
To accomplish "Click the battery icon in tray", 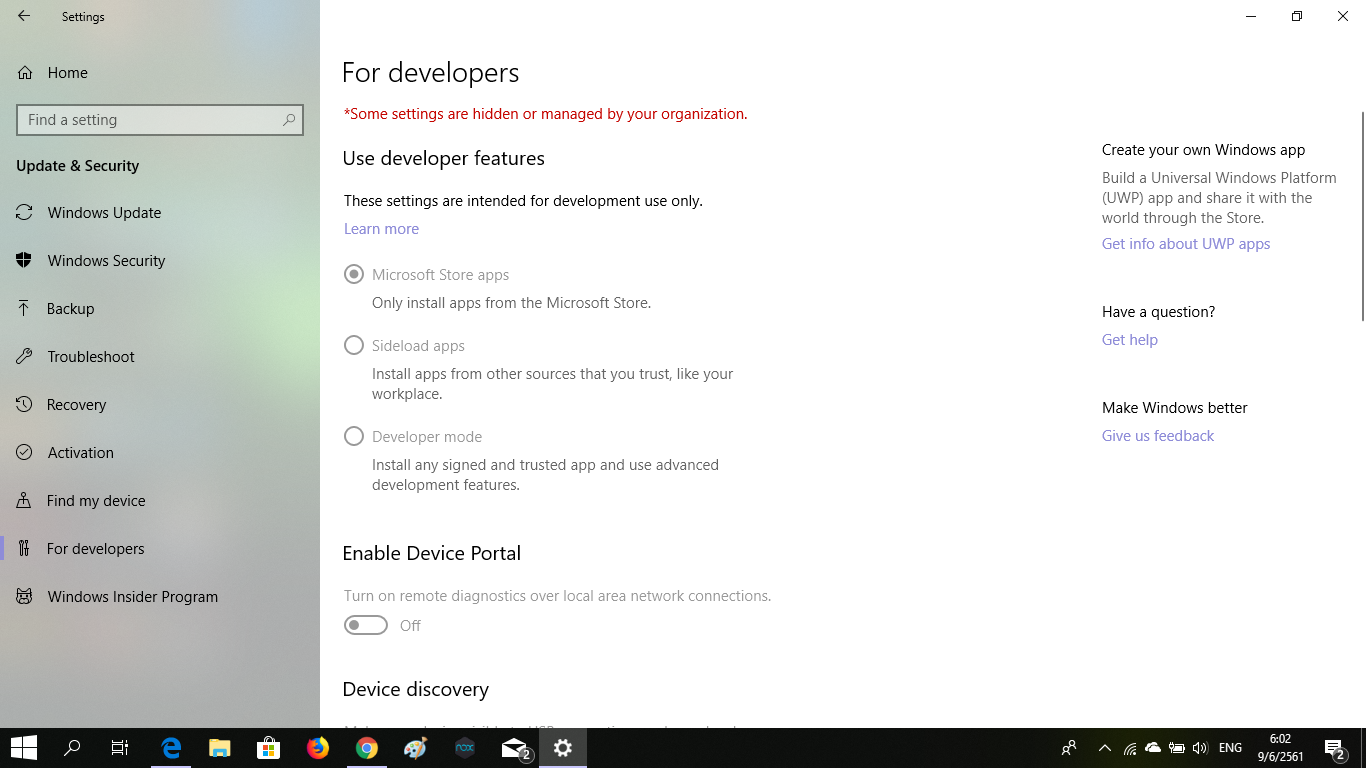I will point(1177,748).
